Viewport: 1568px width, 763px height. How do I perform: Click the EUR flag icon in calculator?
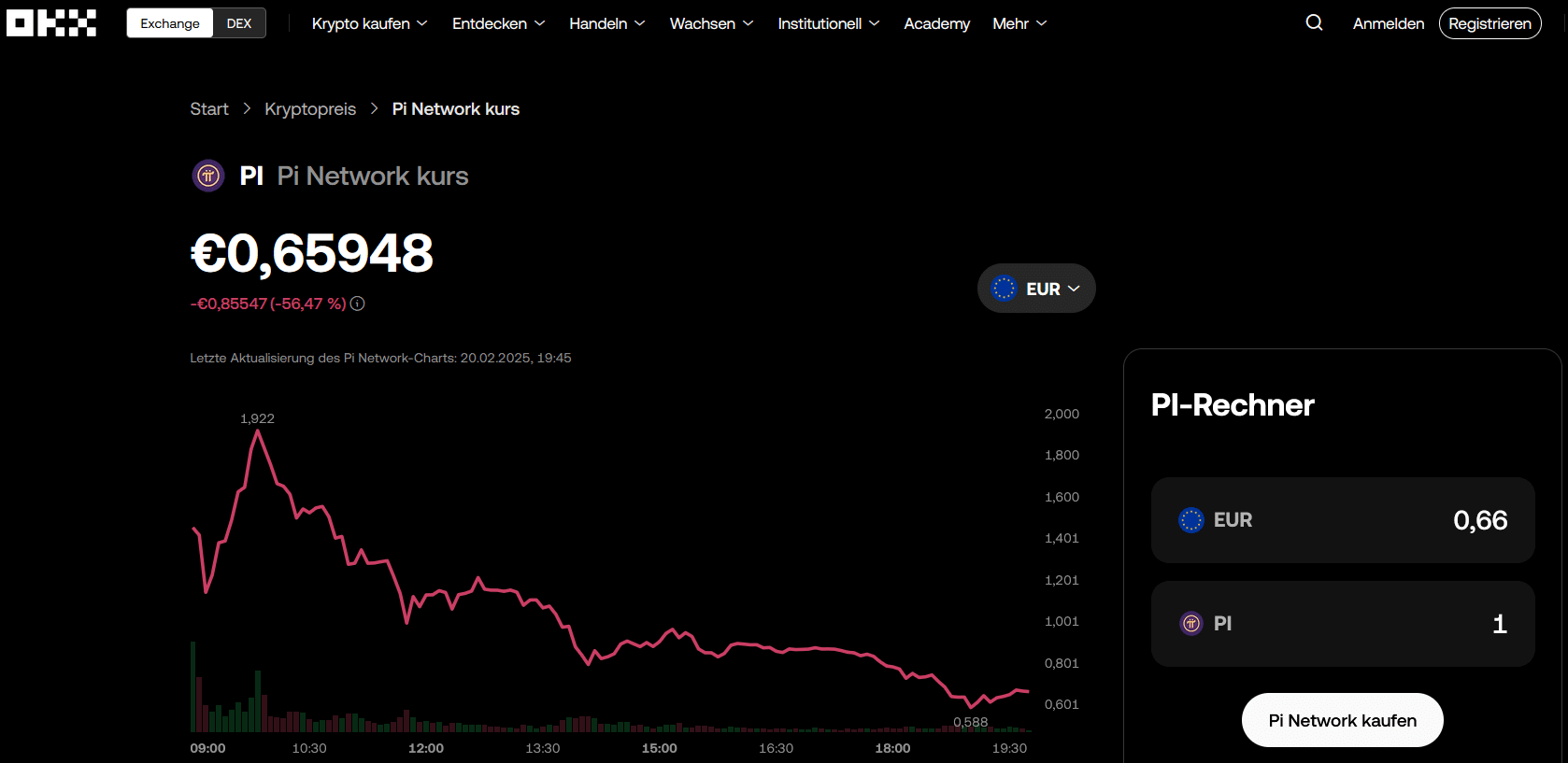(x=1191, y=520)
